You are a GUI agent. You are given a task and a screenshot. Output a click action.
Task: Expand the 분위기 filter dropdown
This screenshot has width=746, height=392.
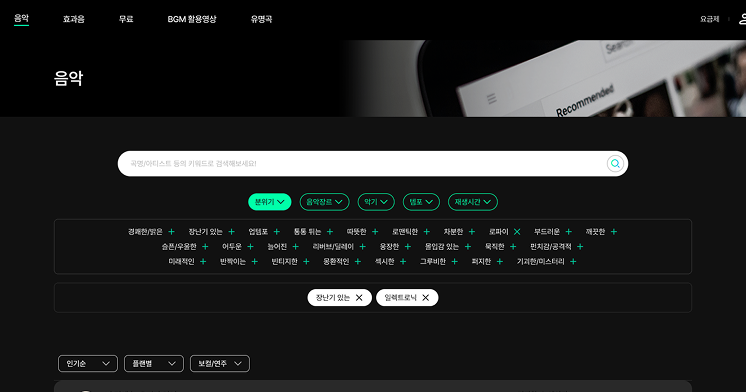tap(270, 202)
